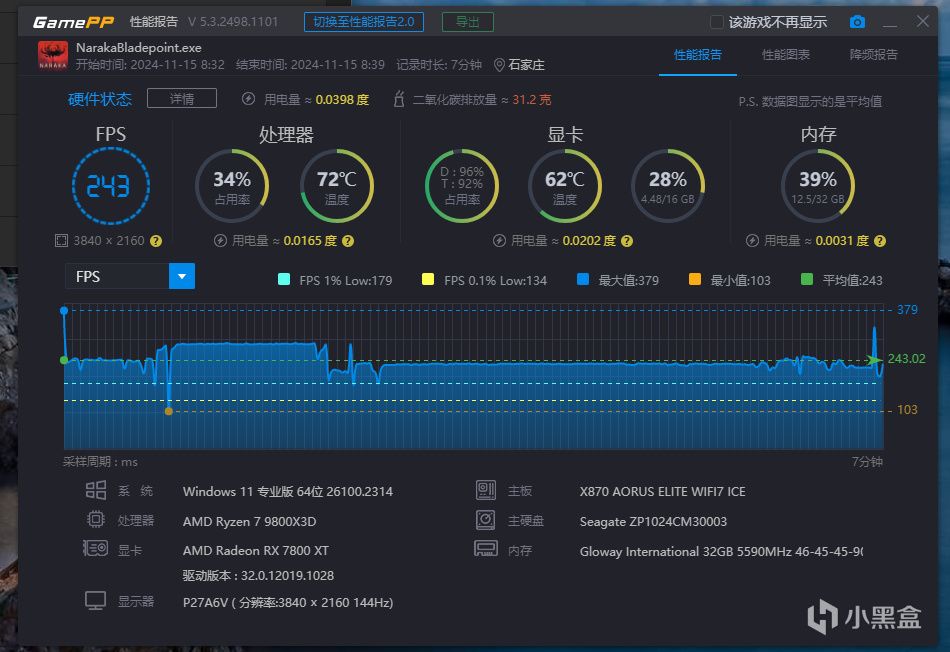Click the help icon next to 0.0202 度

coord(627,241)
